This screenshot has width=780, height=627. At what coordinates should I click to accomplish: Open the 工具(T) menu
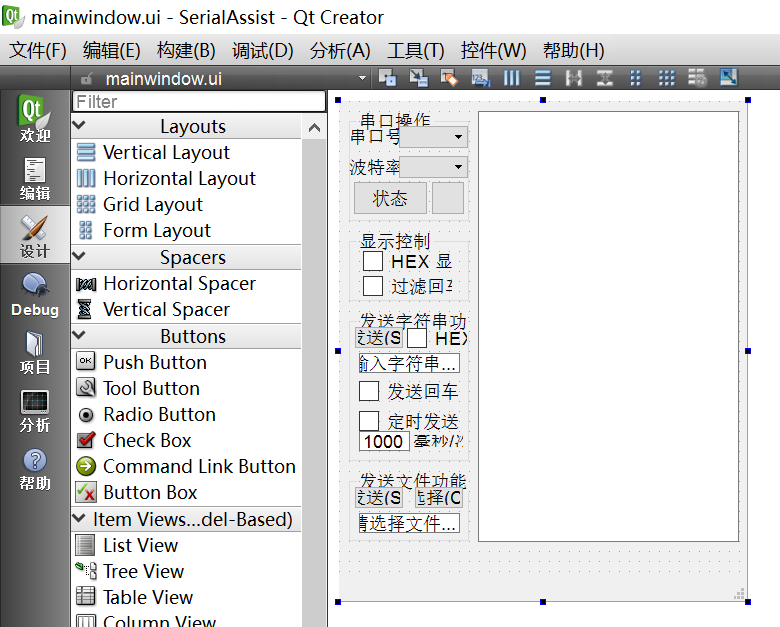(415, 50)
